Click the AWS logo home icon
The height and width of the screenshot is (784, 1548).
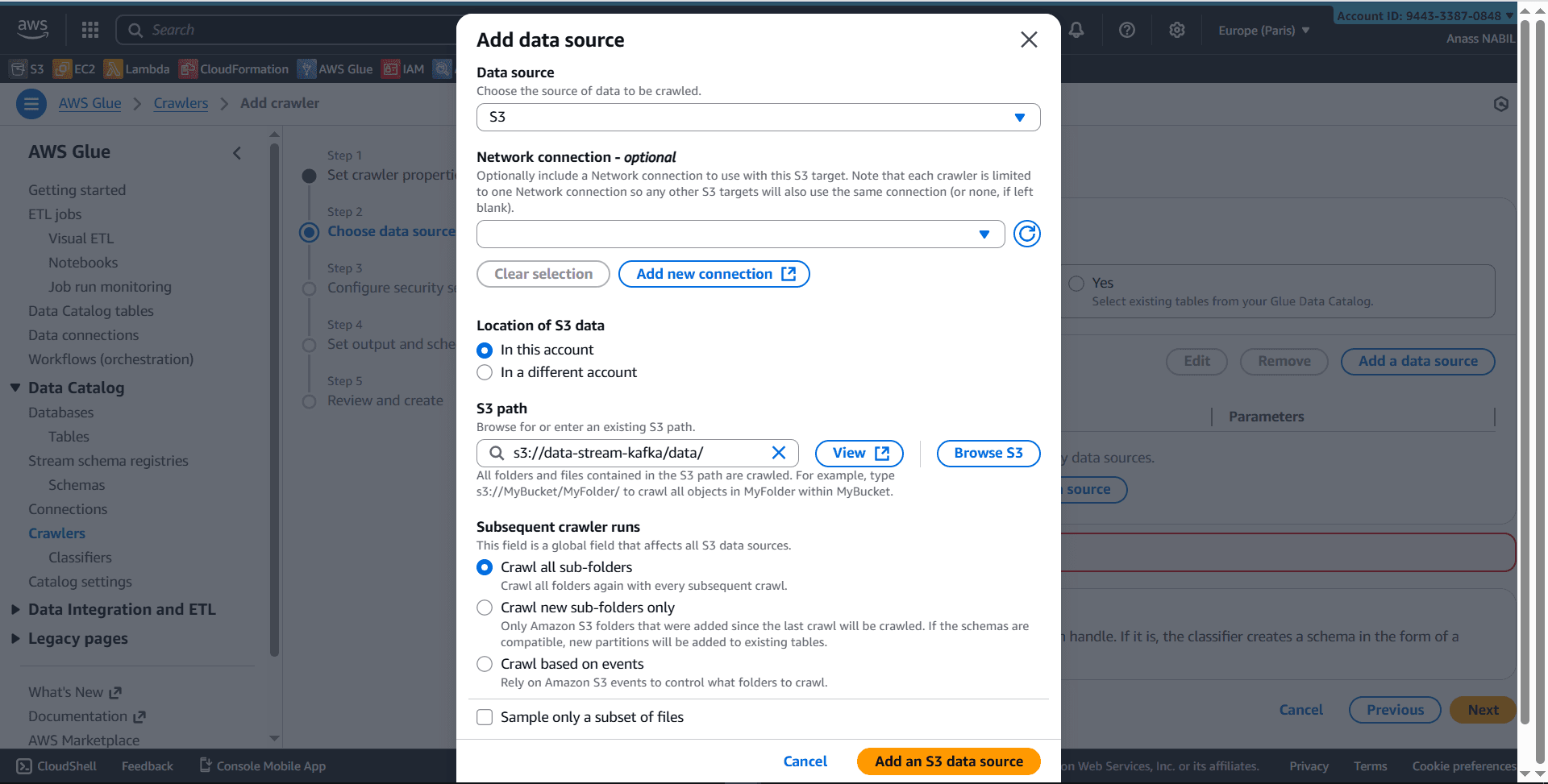(x=33, y=29)
